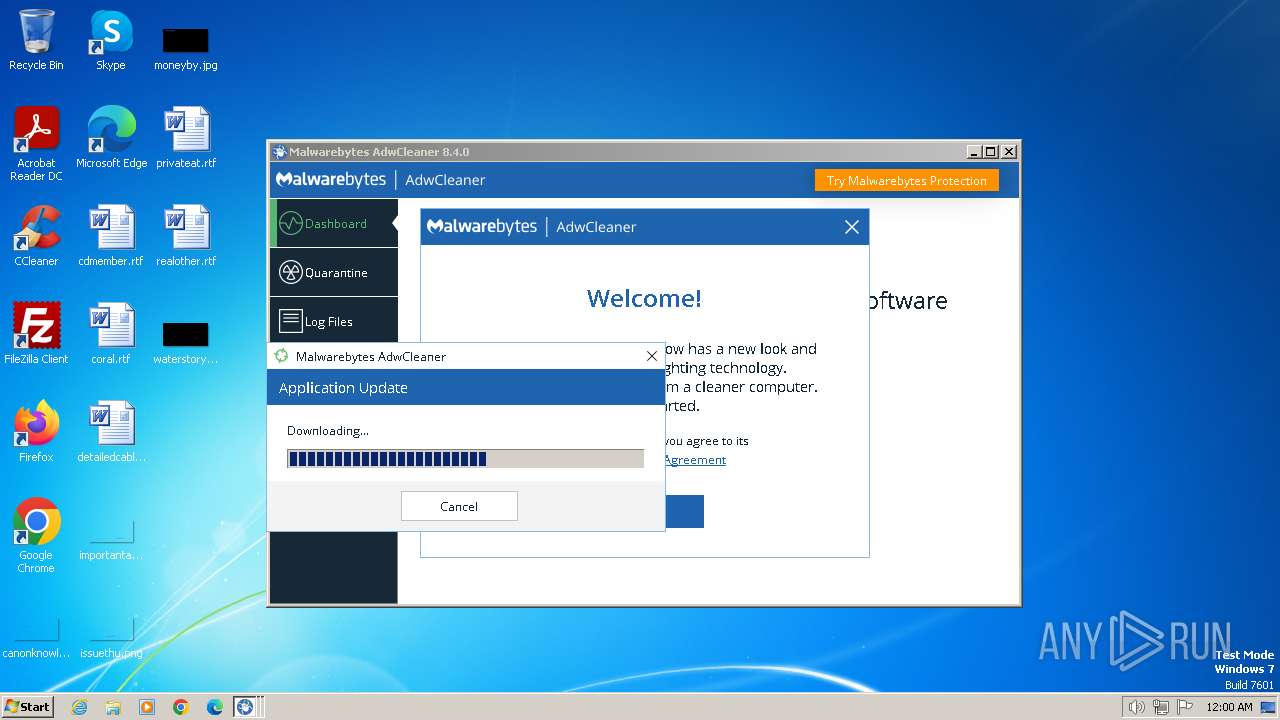1280x720 pixels.
Task: Open Edge from the taskbar
Action: click(x=215, y=707)
